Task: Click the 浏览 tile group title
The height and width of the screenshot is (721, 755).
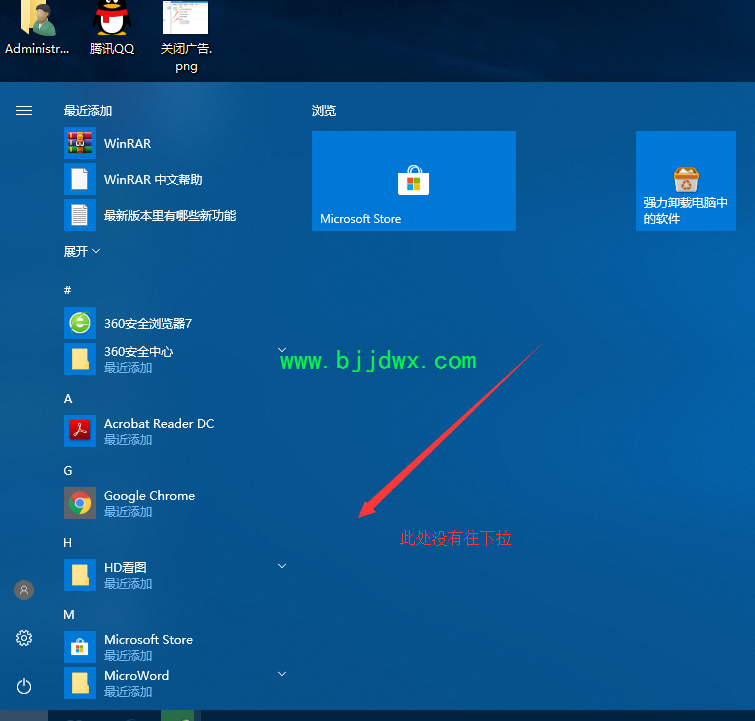Action: coord(324,111)
